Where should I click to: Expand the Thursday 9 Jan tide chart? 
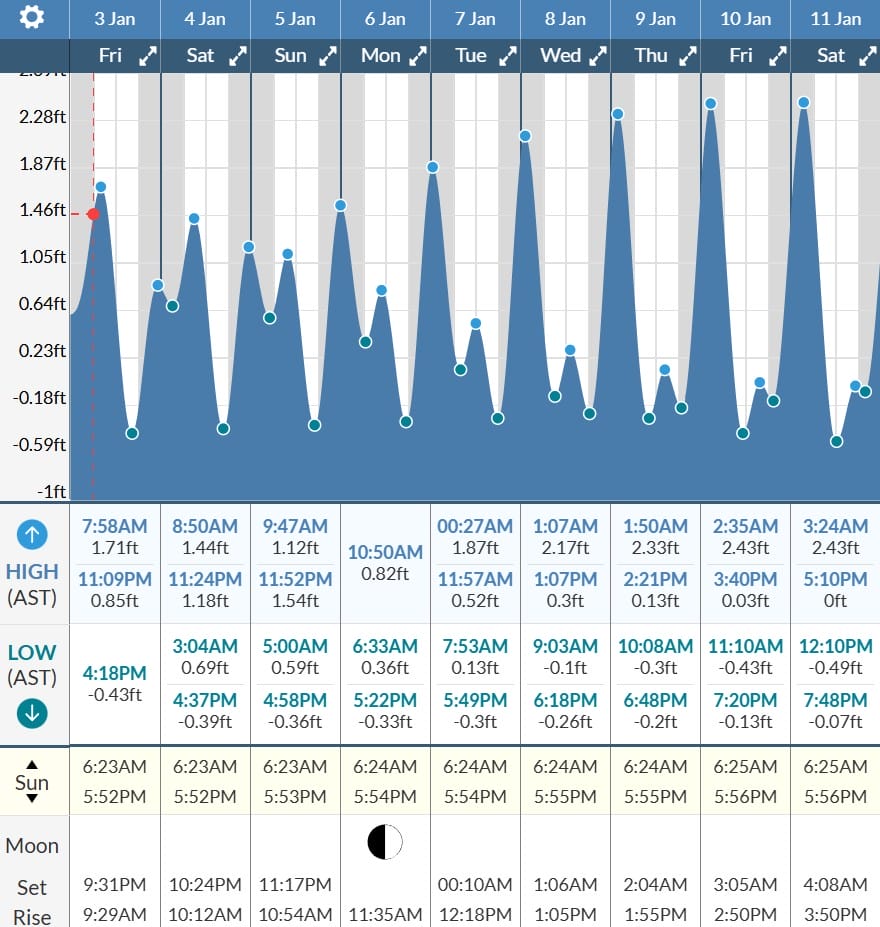(x=687, y=56)
